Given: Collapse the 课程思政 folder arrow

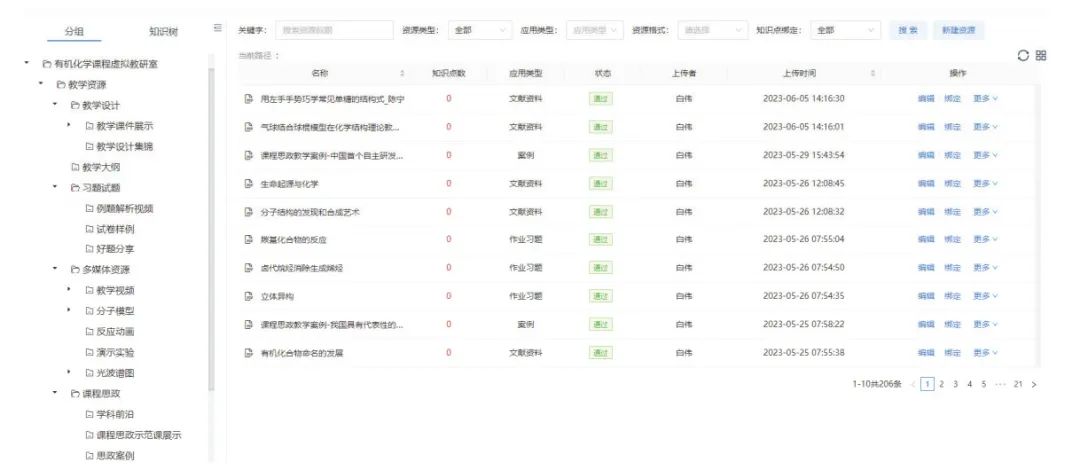Looking at the screenshot, I should point(55,394).
